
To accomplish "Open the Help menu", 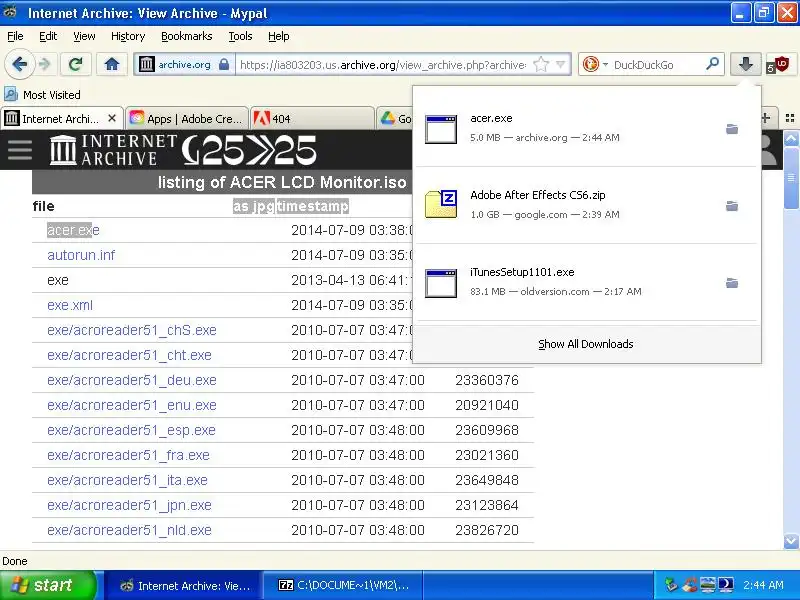I will tap(279, 36).
